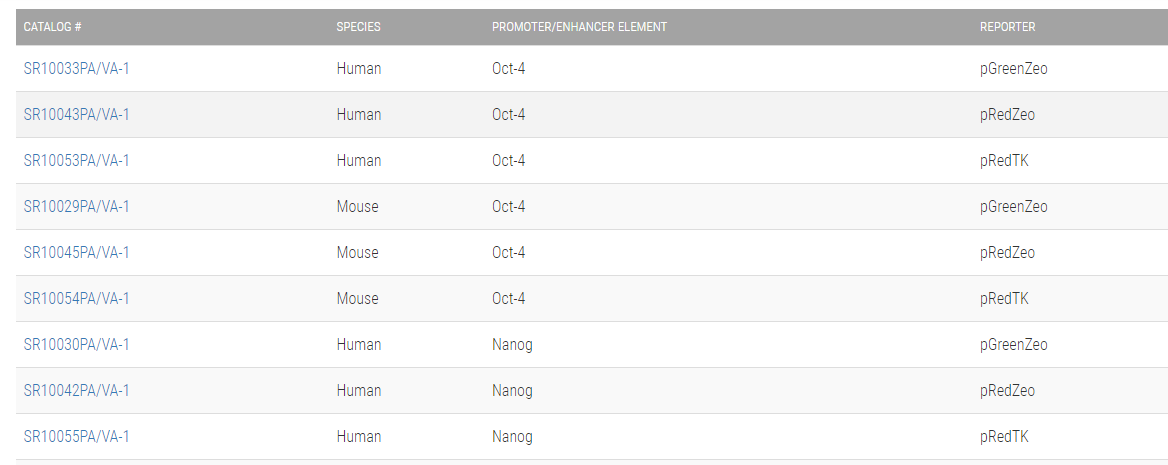Select the SR10055PA/VA-1 catalog link
Screen dimensions: 1168x465
pyautogui.click(x=76, y=437)
